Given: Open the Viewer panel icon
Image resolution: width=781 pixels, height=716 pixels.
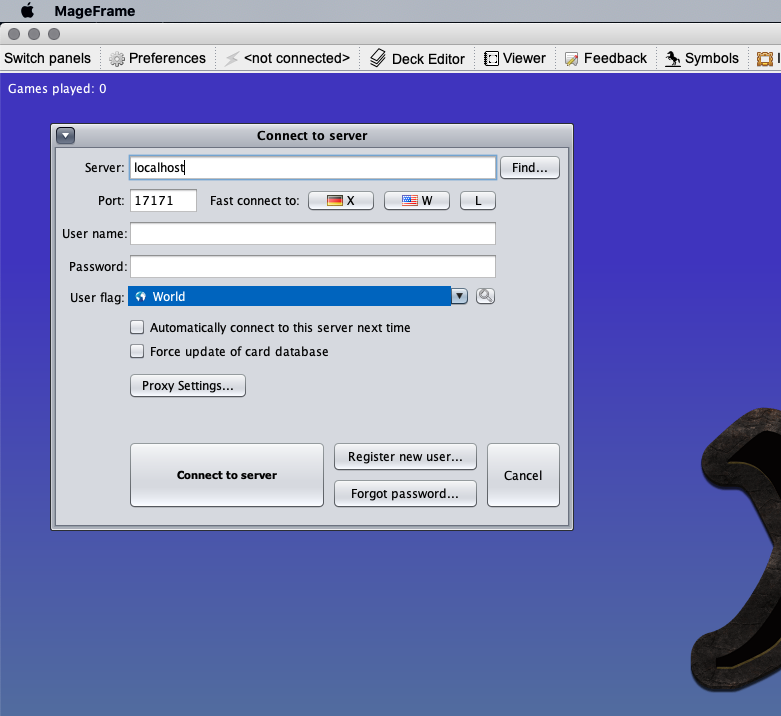Looking at the screenshot, I should click(x=491, y=59).
